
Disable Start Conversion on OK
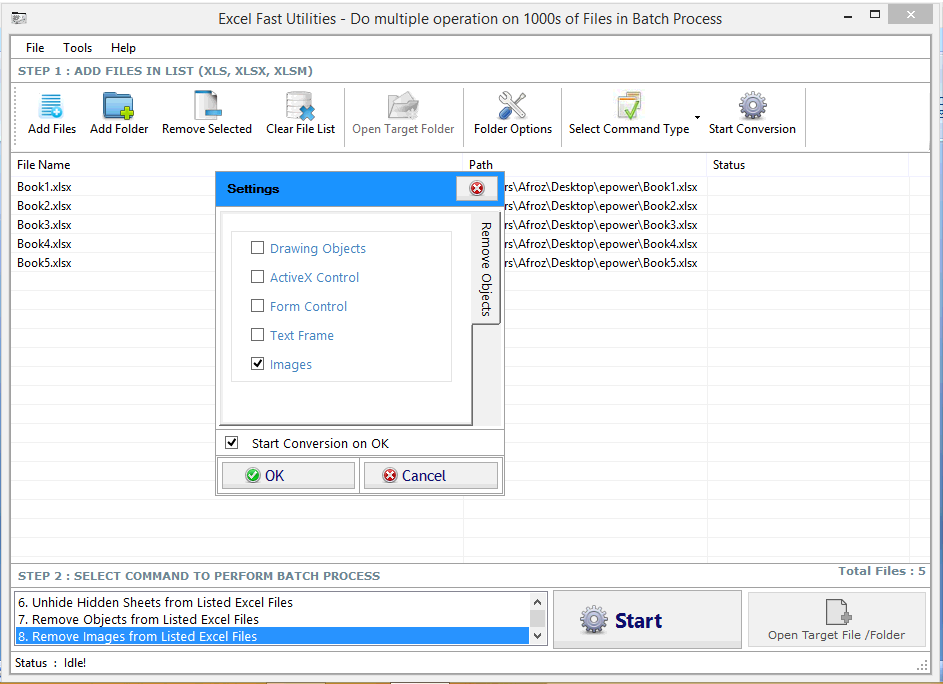231,442
